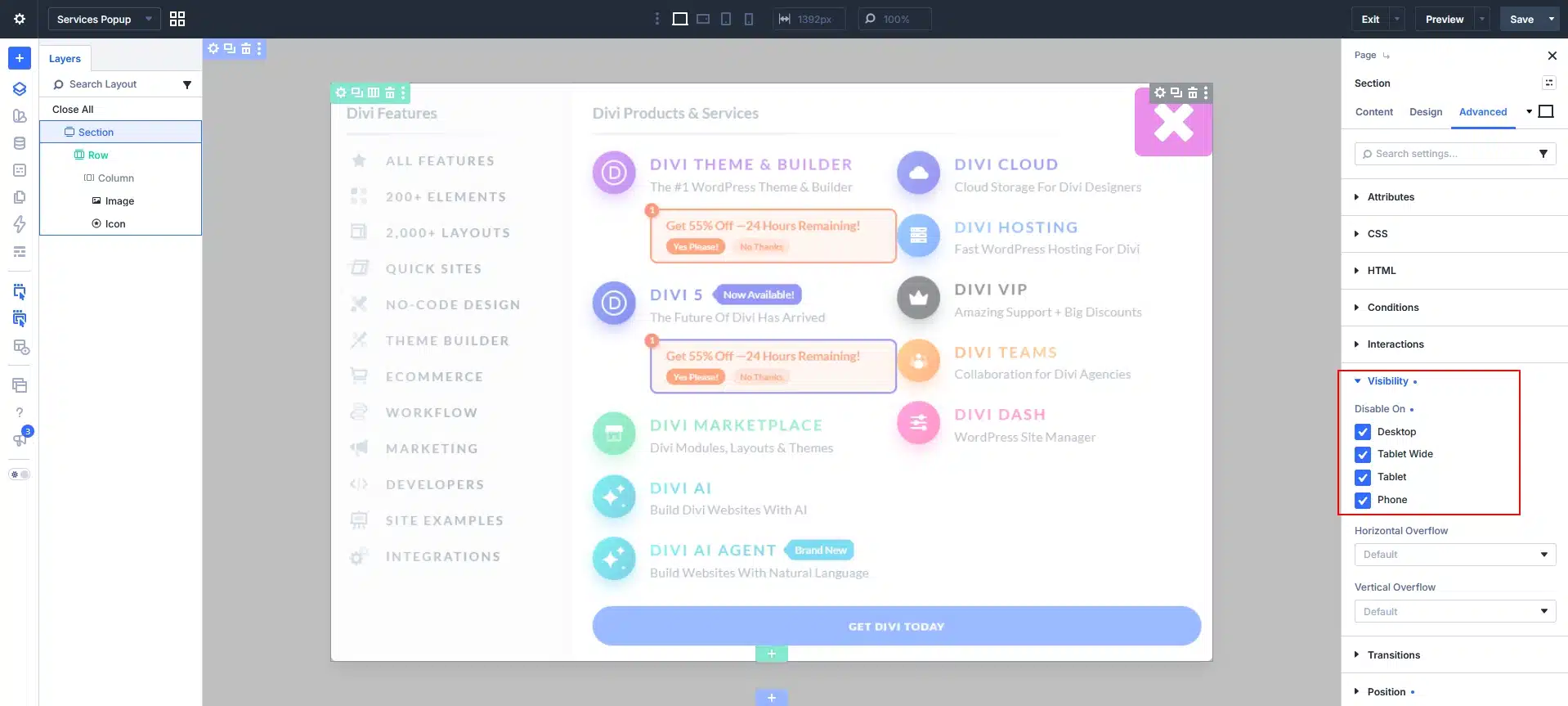
Task: Uncheck the Desktop checkbox
Action: (x=1363, y=432)
